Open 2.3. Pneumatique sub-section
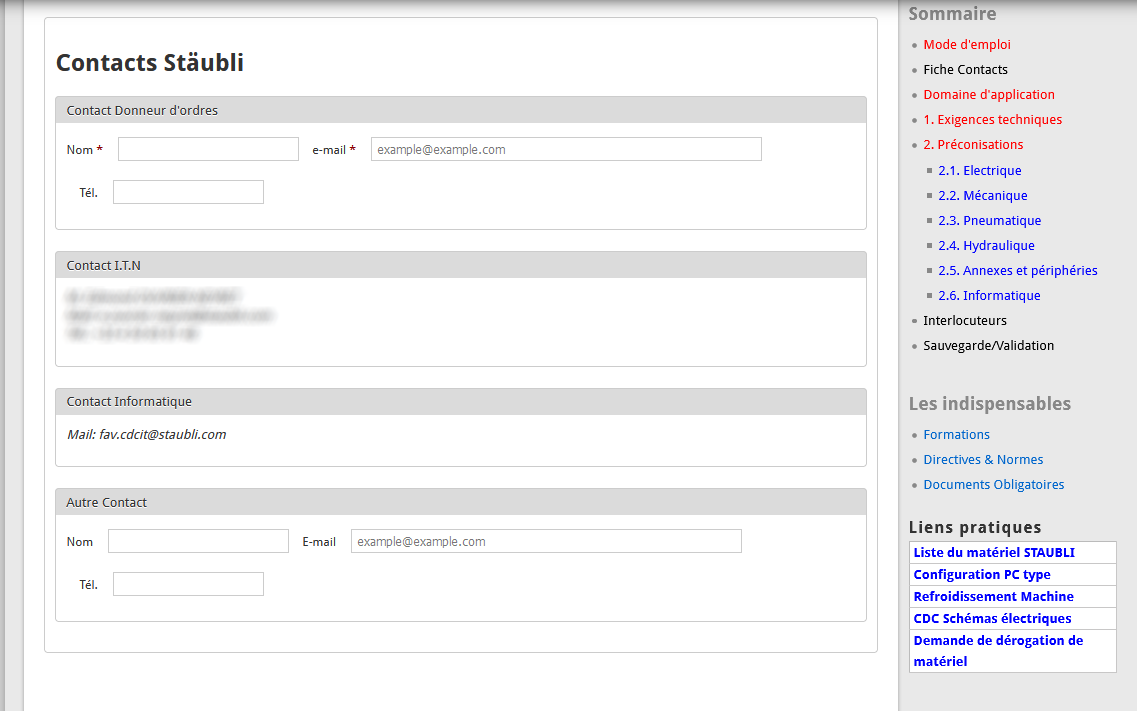Viewport: 1137px width, 711px height. [990, 221]
